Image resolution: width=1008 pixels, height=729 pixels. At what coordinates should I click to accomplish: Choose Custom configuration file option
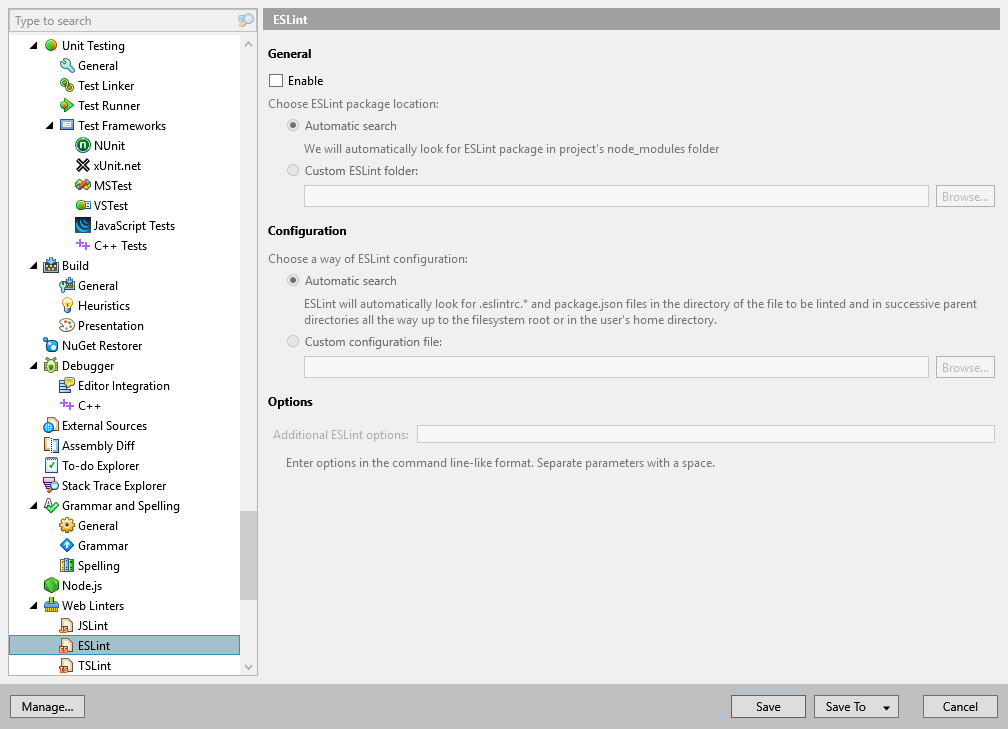click(293, 341)
